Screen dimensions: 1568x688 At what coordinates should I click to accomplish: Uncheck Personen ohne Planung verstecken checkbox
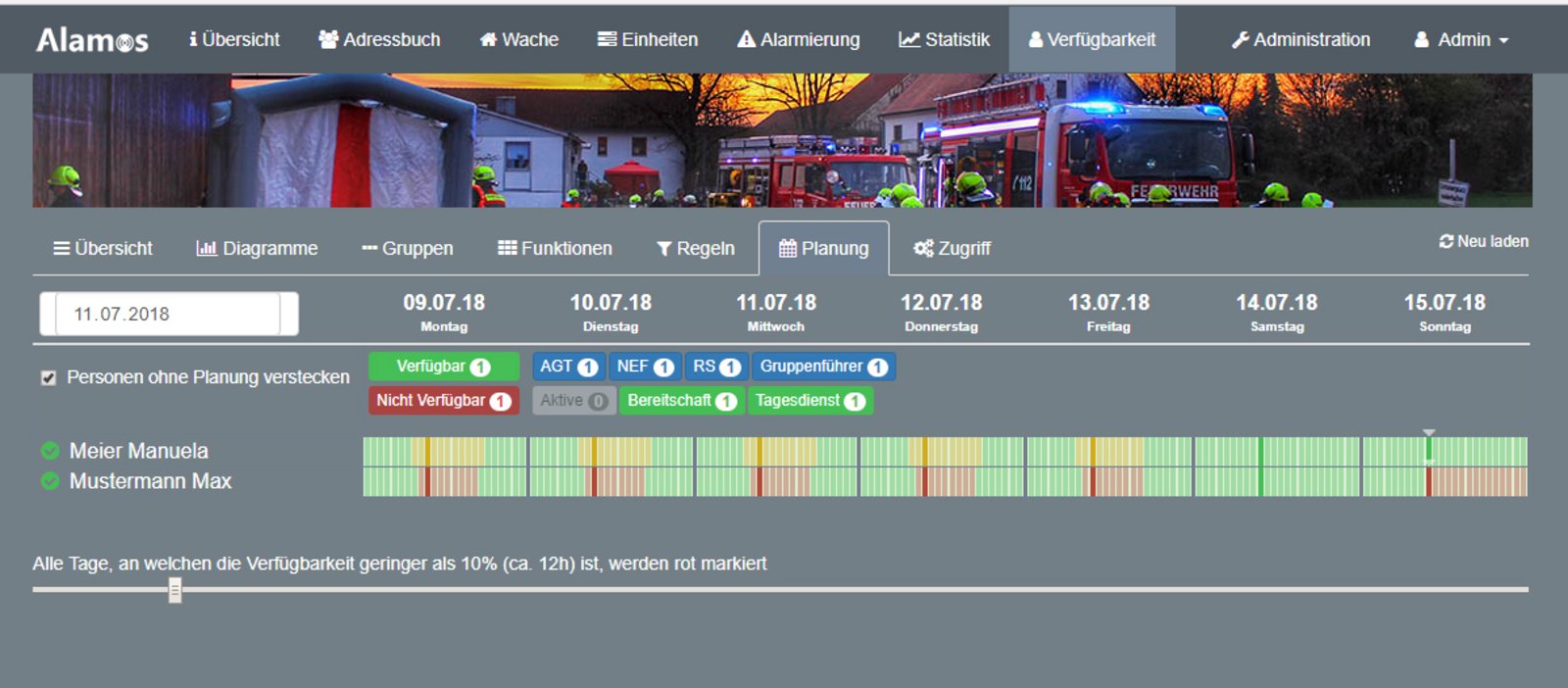(48, 377)
